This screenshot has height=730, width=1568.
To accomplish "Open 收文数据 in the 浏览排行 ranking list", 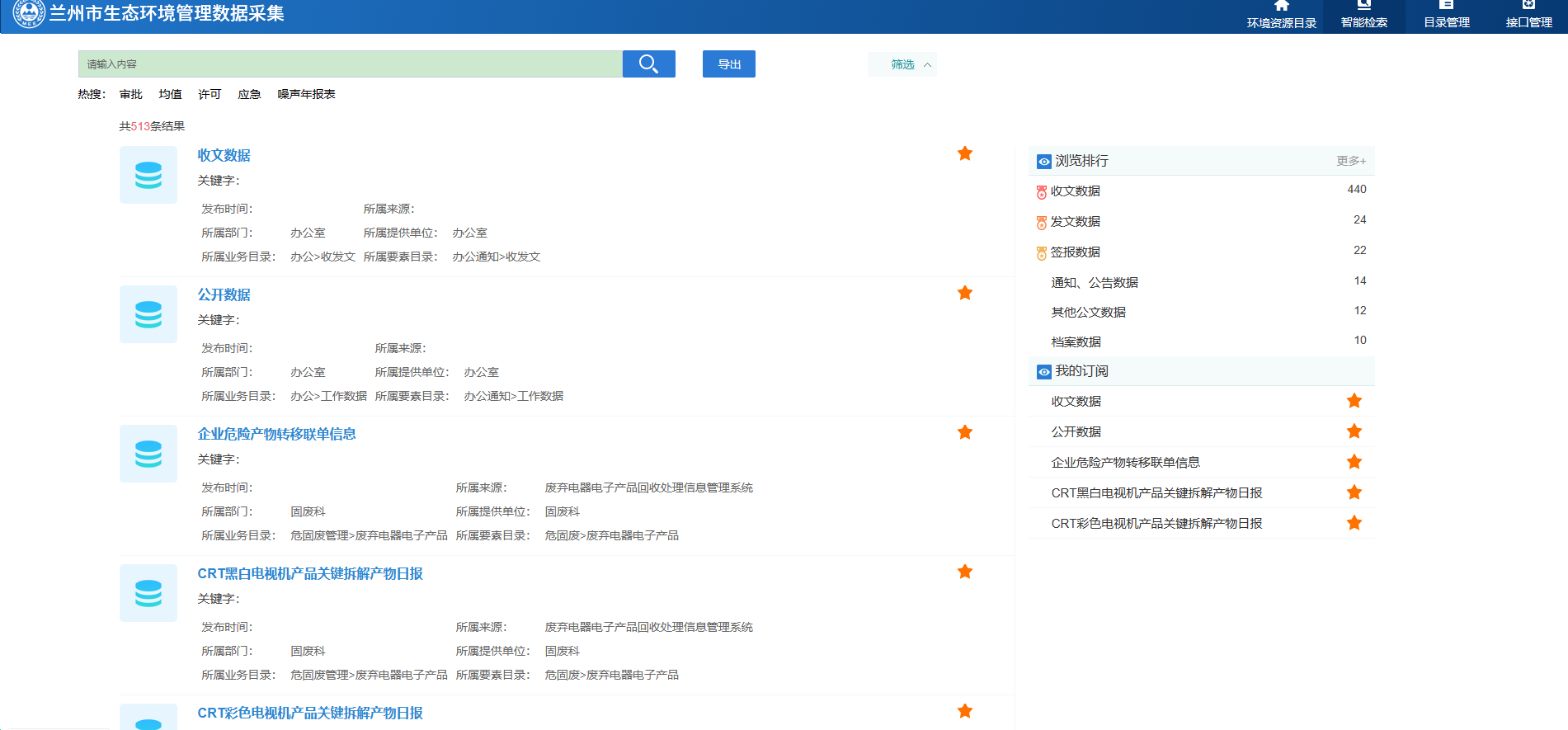I will point(1076,191).
